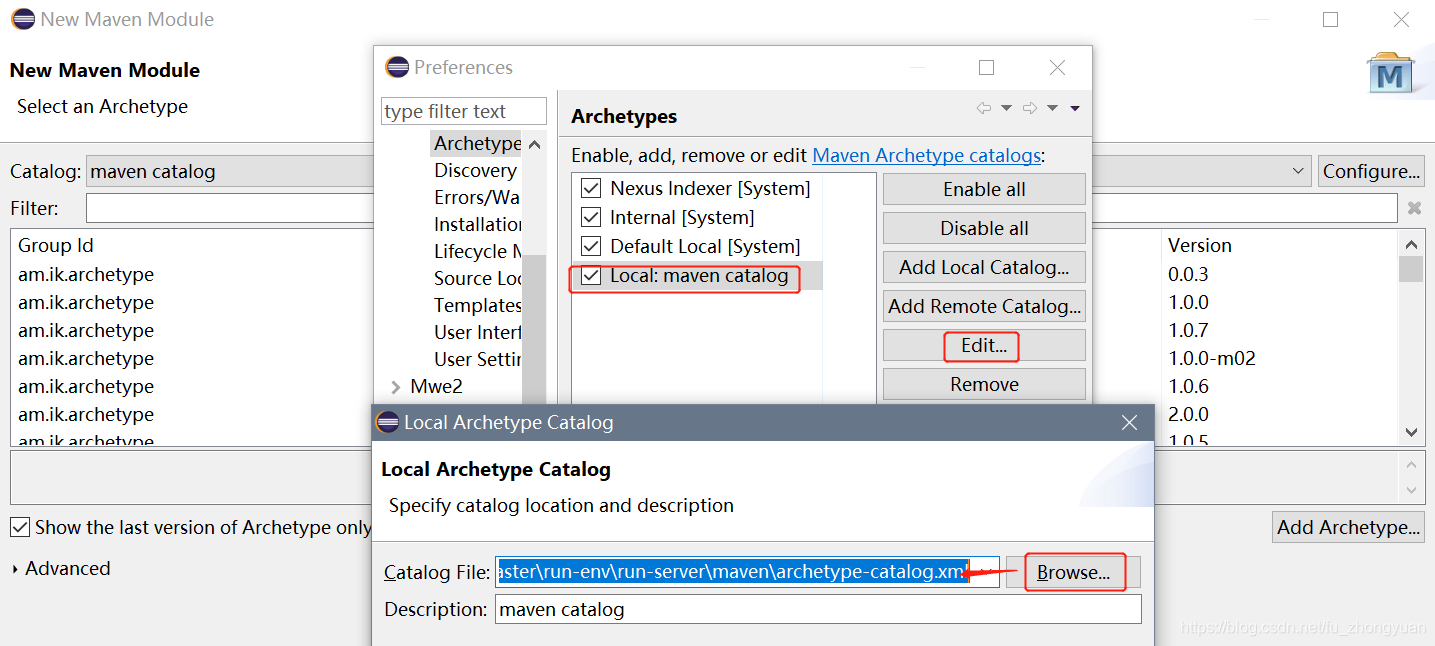This screenshot has width=1435, height=646.
Task: Disable the Internal [System] catalog checkbox
Action: pyautogui.click(x=590, y=217)
